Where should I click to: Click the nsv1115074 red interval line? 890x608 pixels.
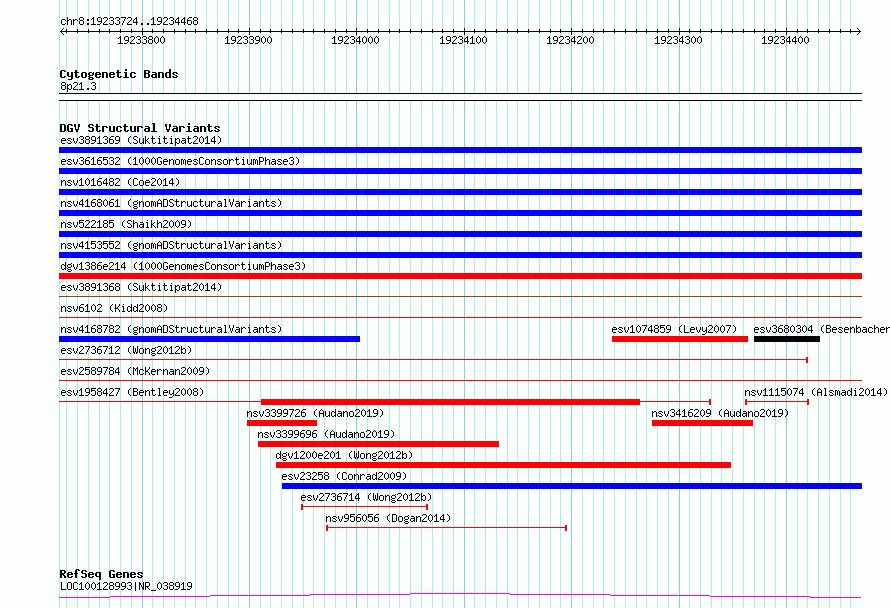tap(777, 402)
